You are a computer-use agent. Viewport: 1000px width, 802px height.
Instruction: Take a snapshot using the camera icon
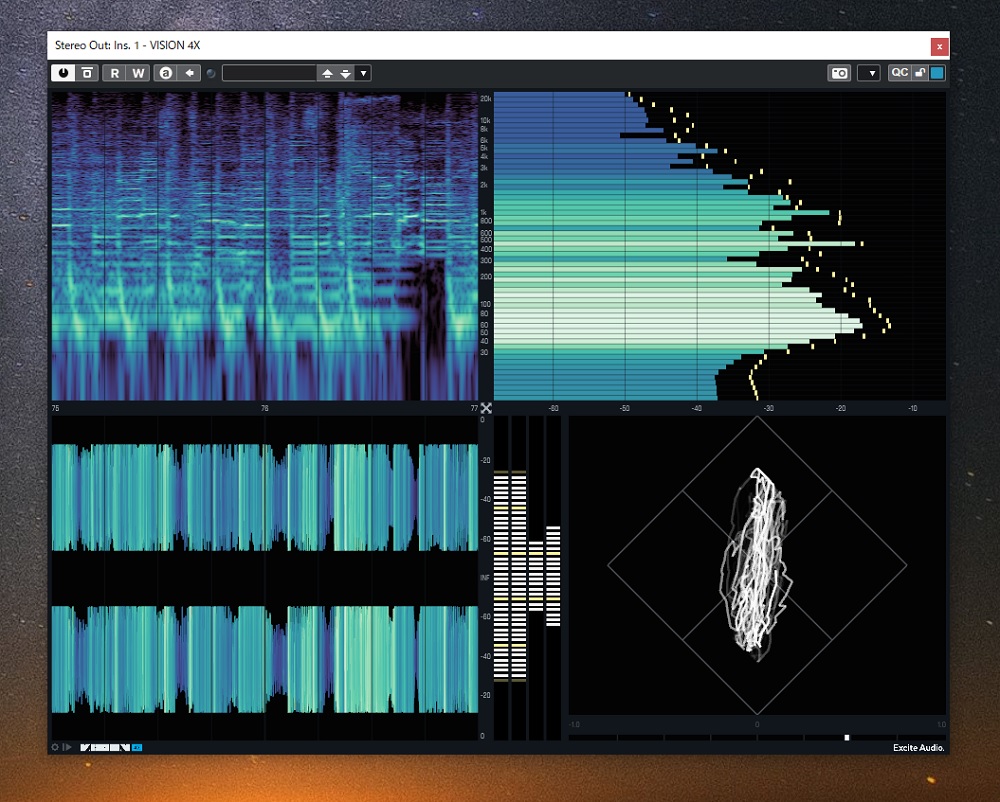click(x=839, y=72)
